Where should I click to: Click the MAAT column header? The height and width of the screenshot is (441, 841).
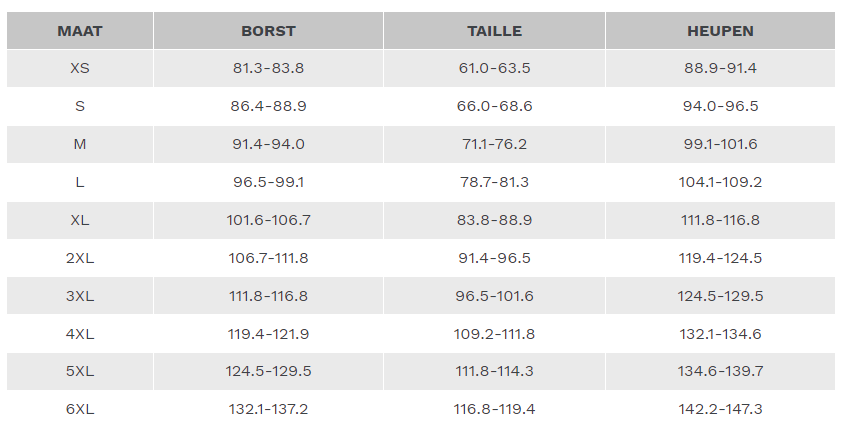click(x=80, y=31)
